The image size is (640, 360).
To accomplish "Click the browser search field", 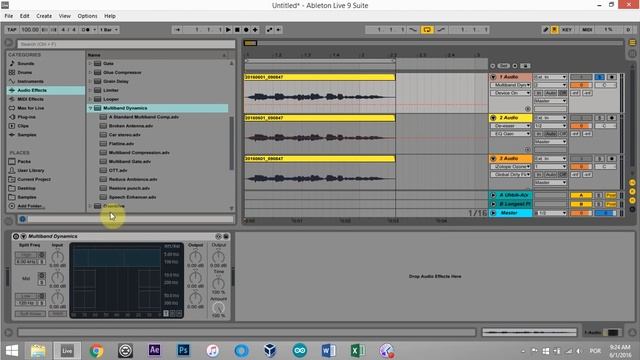I will (126, 44).
